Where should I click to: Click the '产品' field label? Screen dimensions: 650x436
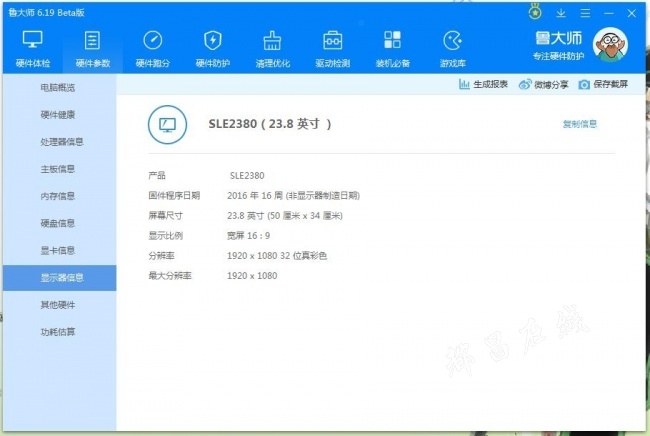tap(157, 176)
